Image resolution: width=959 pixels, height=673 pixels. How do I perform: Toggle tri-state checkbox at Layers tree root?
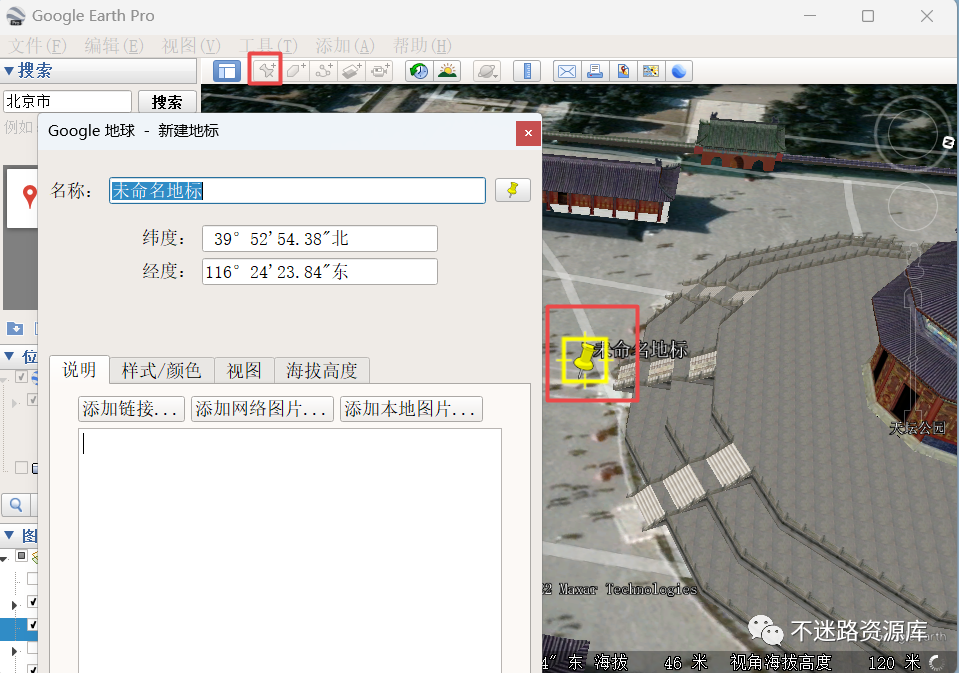[x=22, y=556]
